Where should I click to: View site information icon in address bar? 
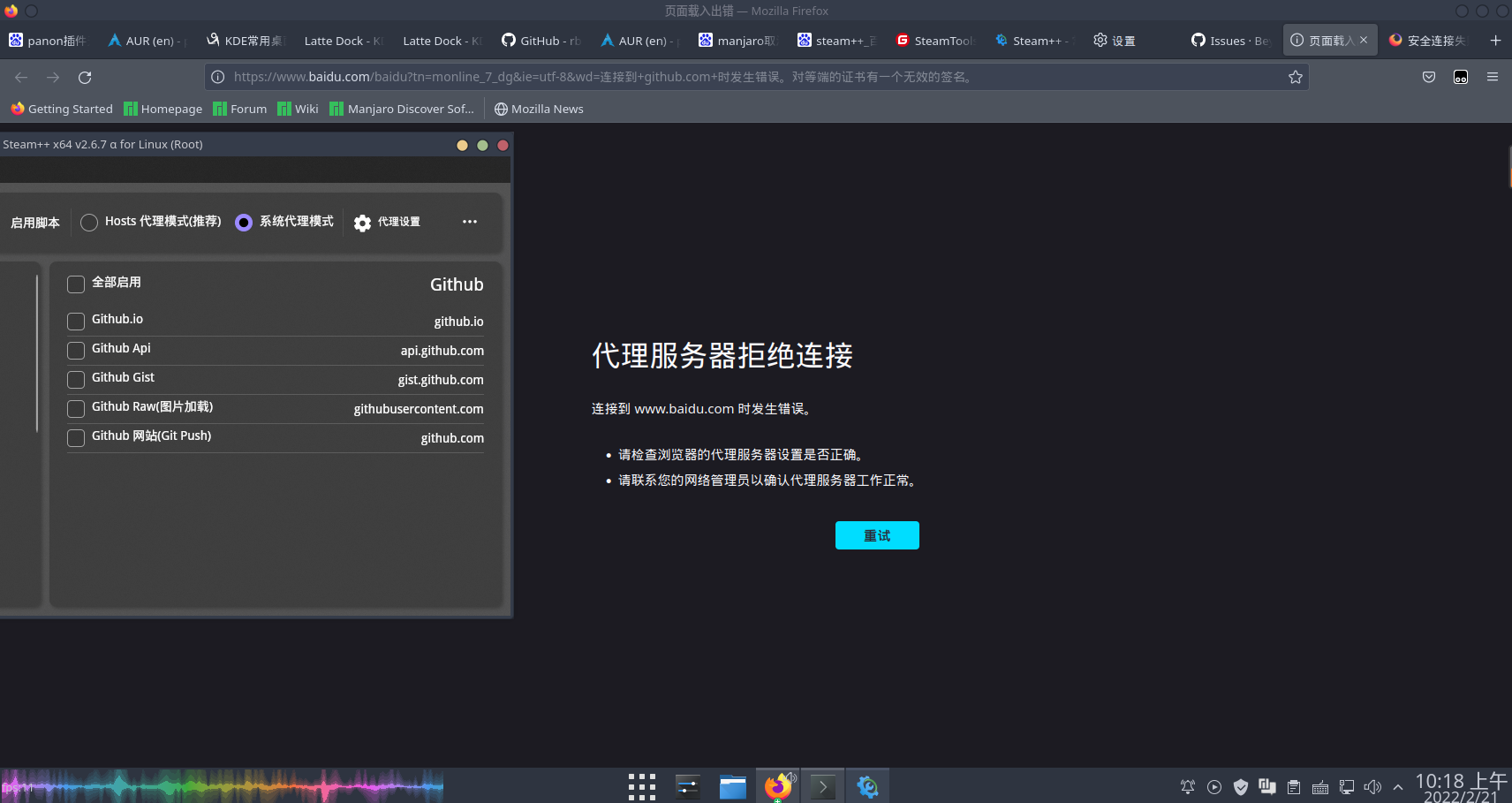coord(218,78)
